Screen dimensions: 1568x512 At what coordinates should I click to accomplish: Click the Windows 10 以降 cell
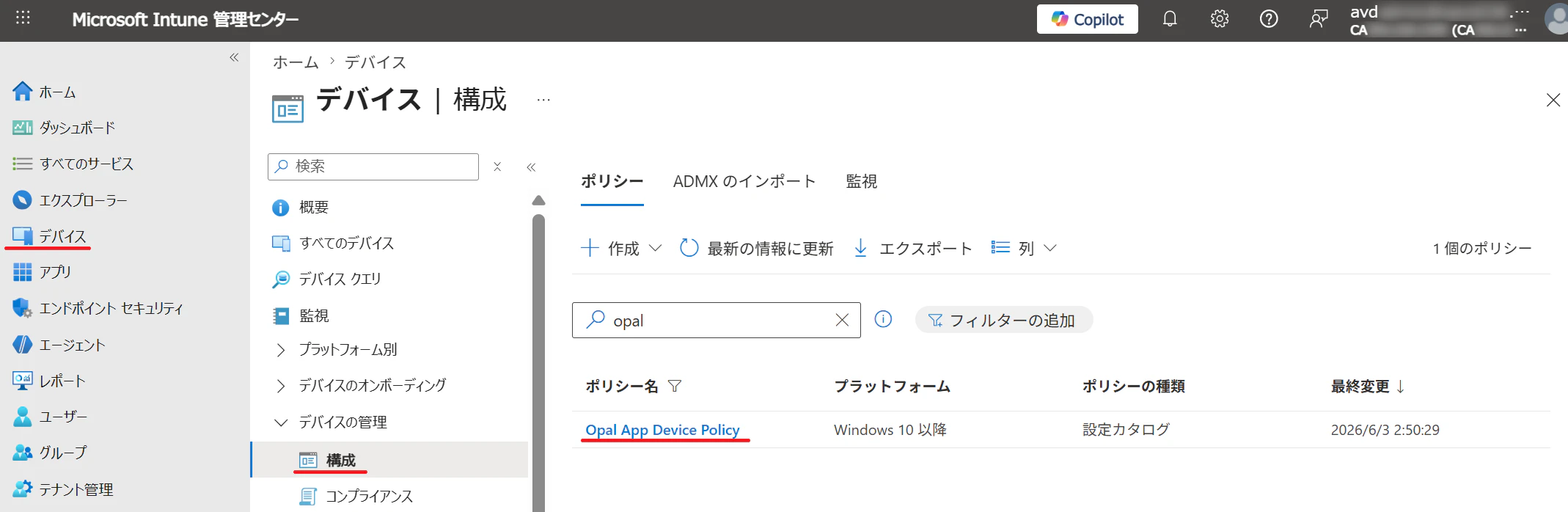point(890,430)
